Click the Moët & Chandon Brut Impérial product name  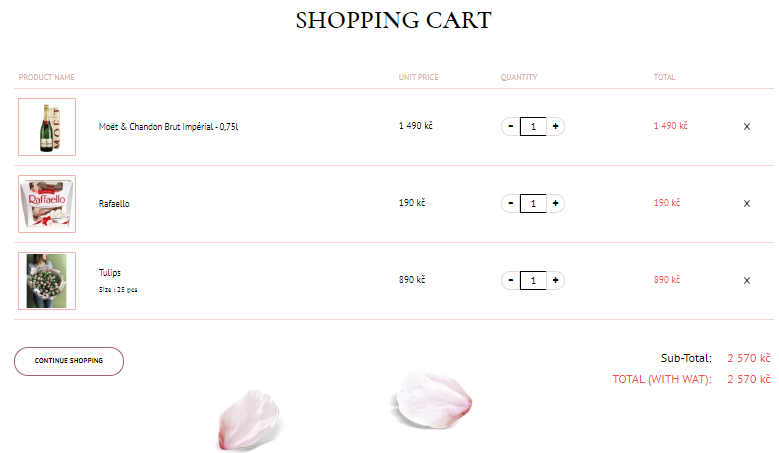click(x=168, y=127)
